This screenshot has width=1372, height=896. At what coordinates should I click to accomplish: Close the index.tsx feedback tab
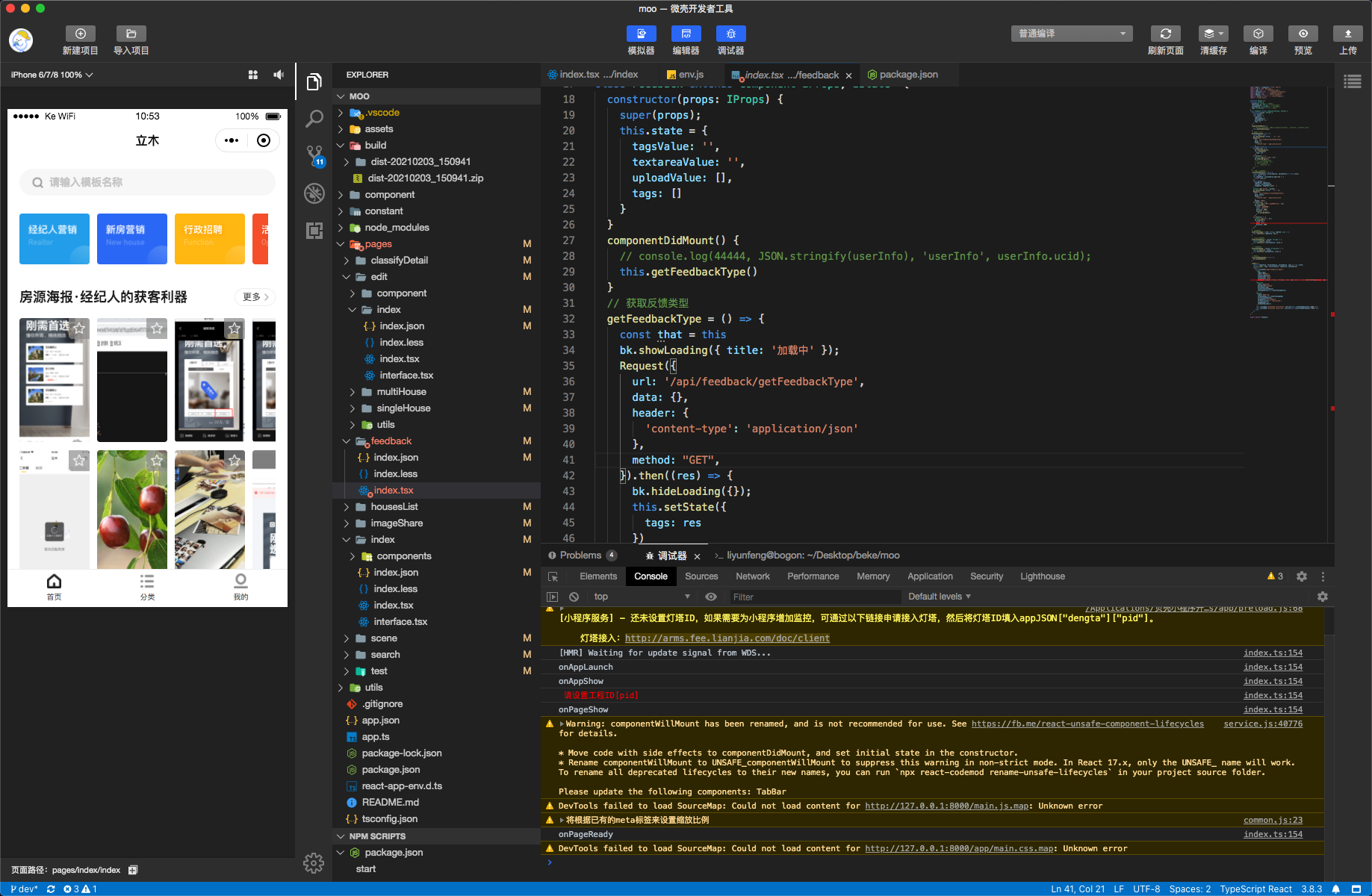pos(848,75)
